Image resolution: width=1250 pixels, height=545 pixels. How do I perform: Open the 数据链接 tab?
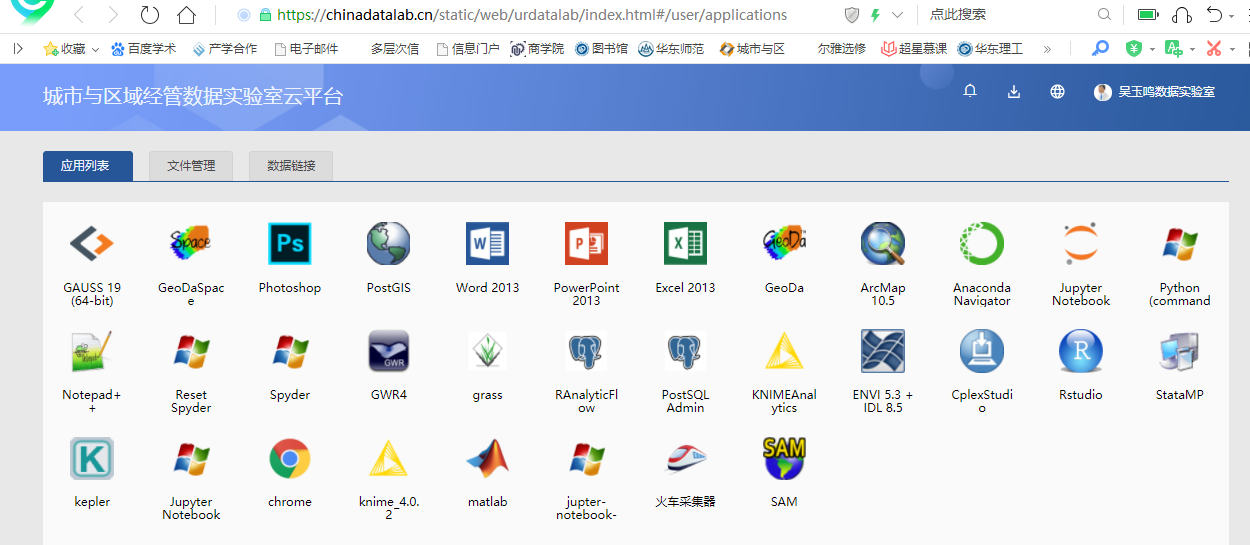click(291, 166)
